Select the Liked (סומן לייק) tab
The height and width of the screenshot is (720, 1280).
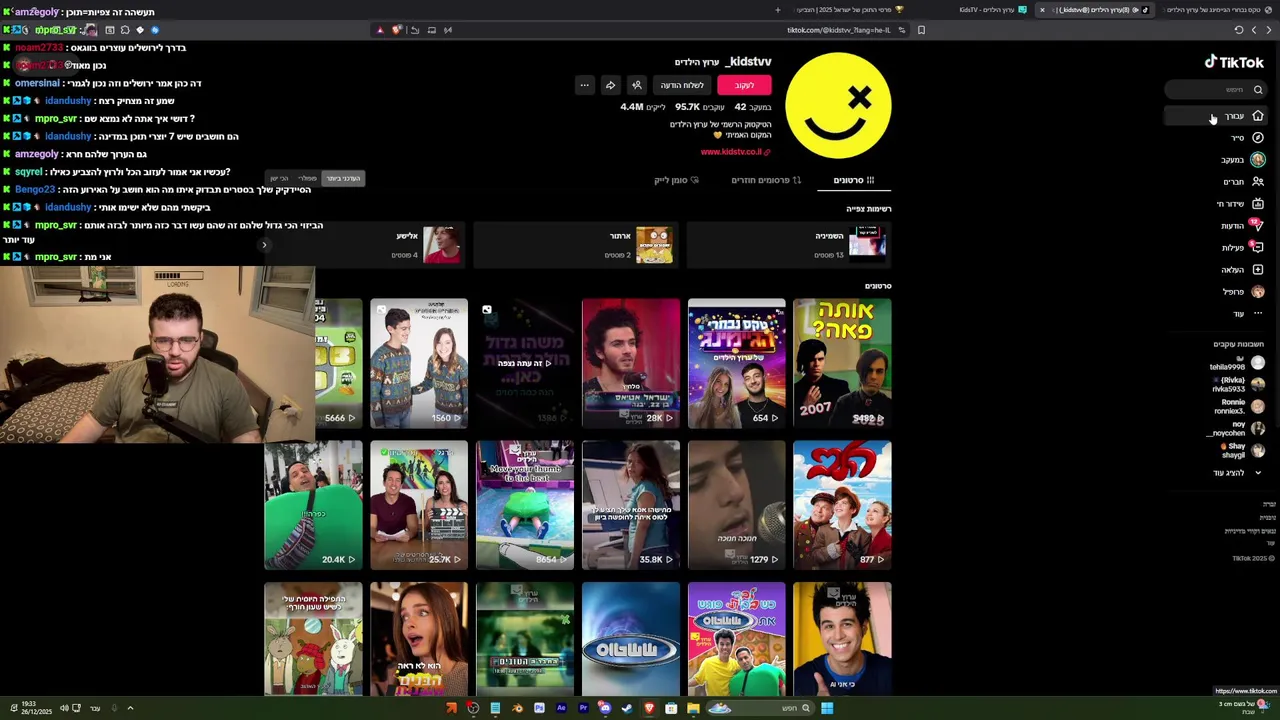tap(676, 180)
